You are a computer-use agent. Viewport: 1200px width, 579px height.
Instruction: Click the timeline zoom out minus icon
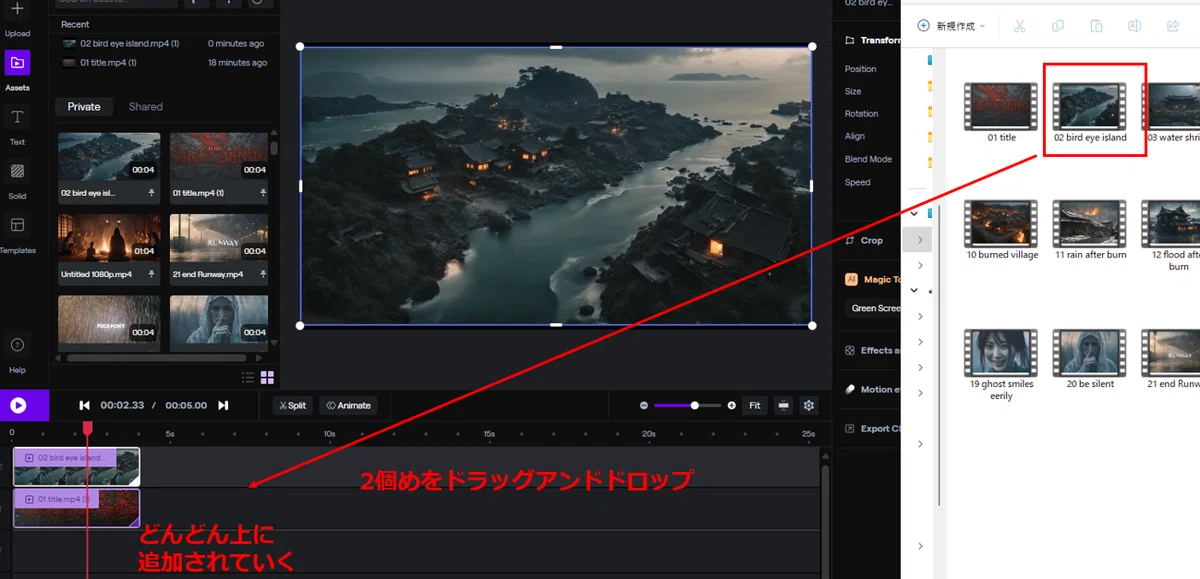pos(644,405)
